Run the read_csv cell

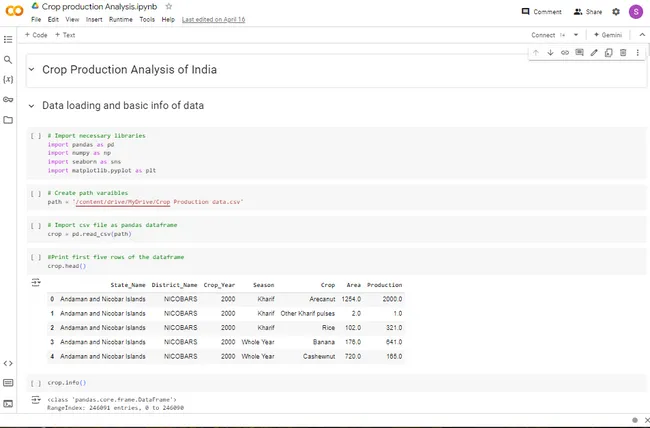pyautogui.click(x=36, y=225)
